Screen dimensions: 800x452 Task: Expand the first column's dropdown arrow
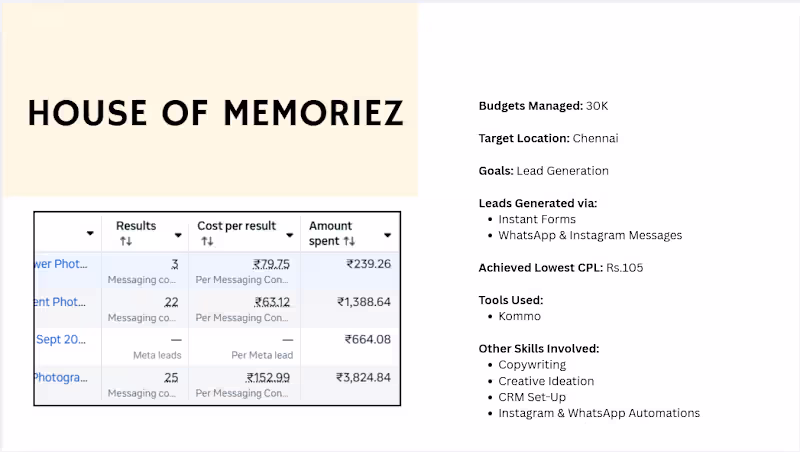pyautogui.click(x=90, y=233)
